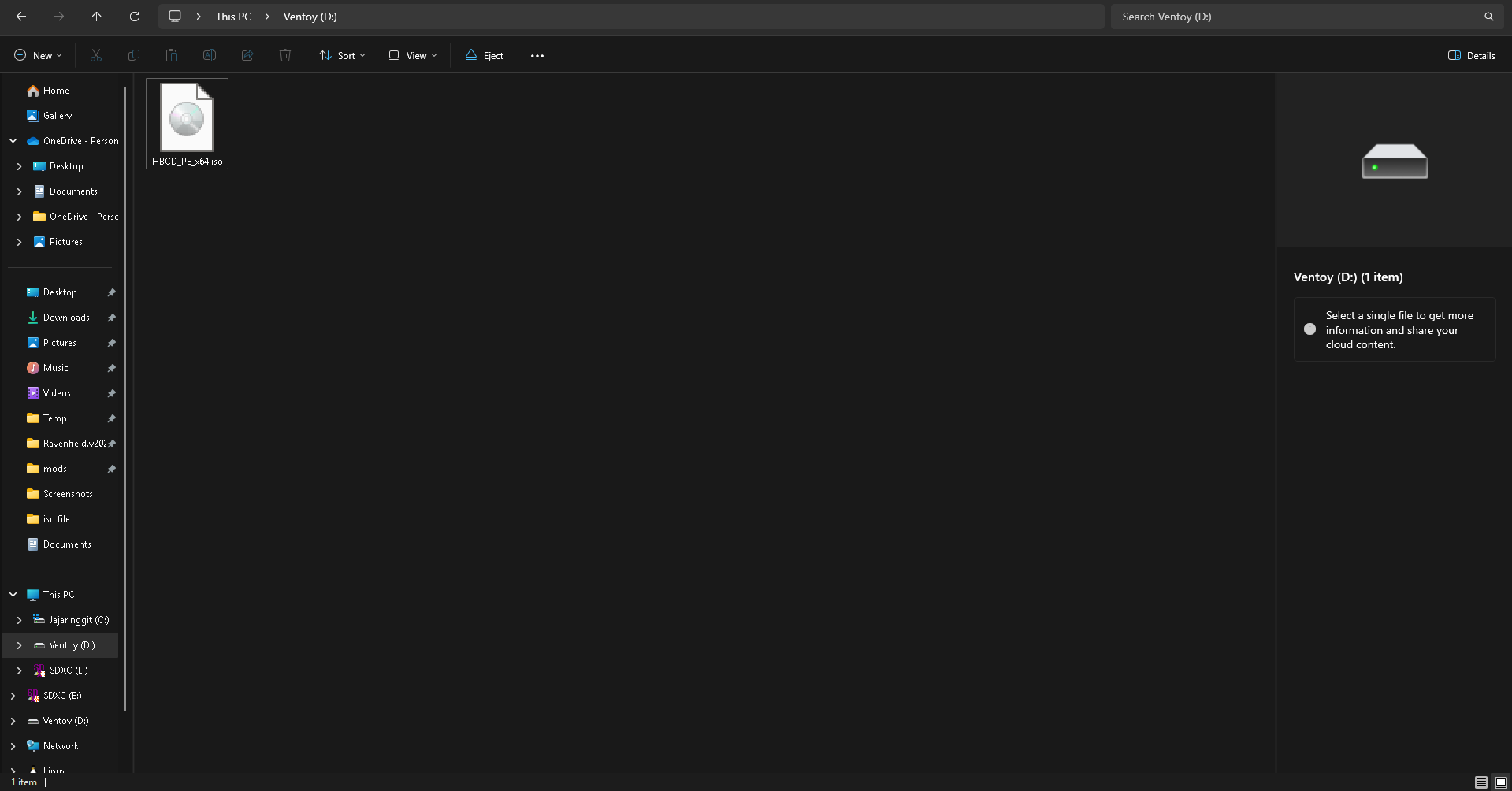Refresh the current folder view
This screenshot has height=791, width=1512.
(x=135, y=17)
